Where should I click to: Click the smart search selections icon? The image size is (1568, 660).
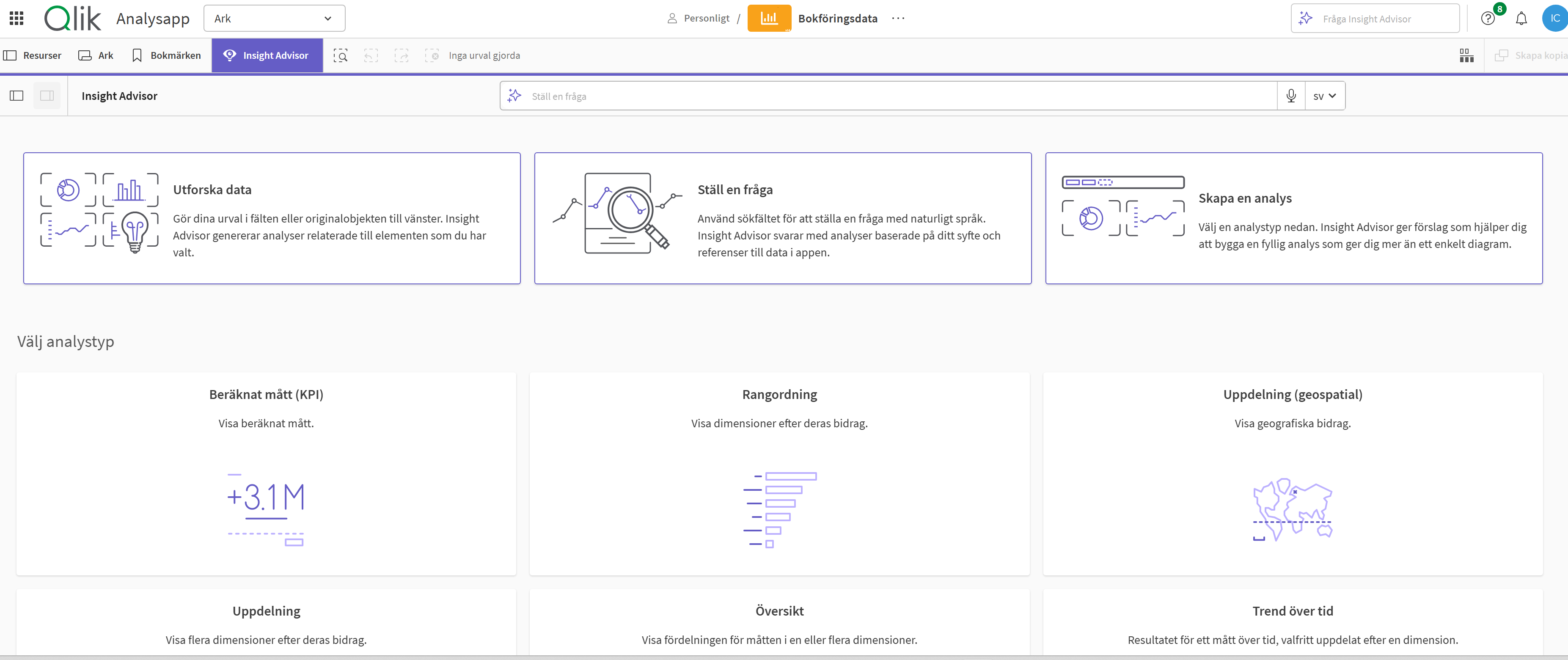[x=341, y=56]
